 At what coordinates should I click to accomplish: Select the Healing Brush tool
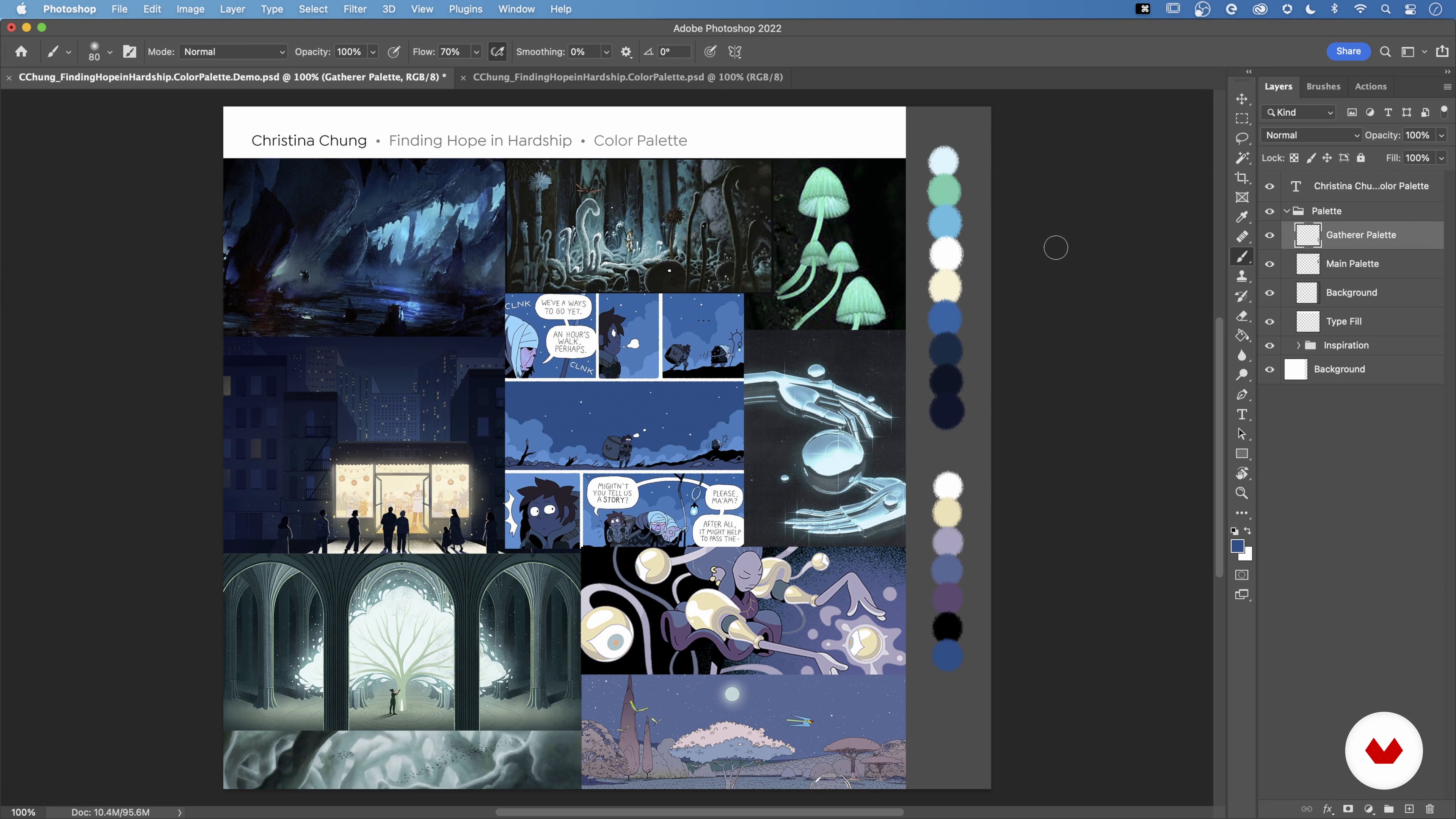click(1242, 237)
